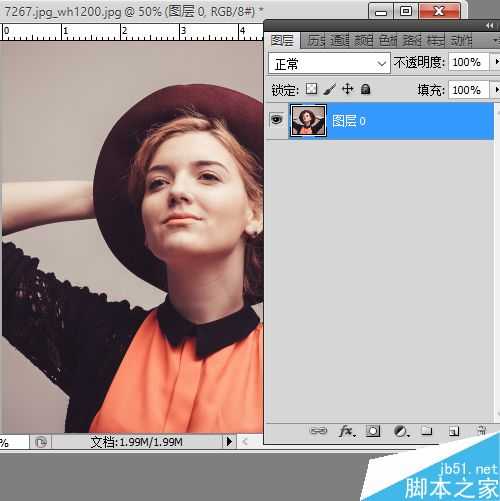500x501 pixels.
Task: Expand the 不透明度 opacity slider arrow
Action: tap(496, 62)
